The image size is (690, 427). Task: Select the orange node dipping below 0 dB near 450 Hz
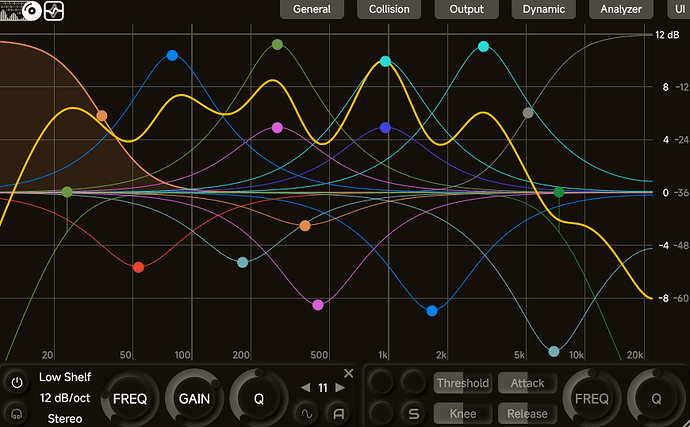(x=305, y=226)
